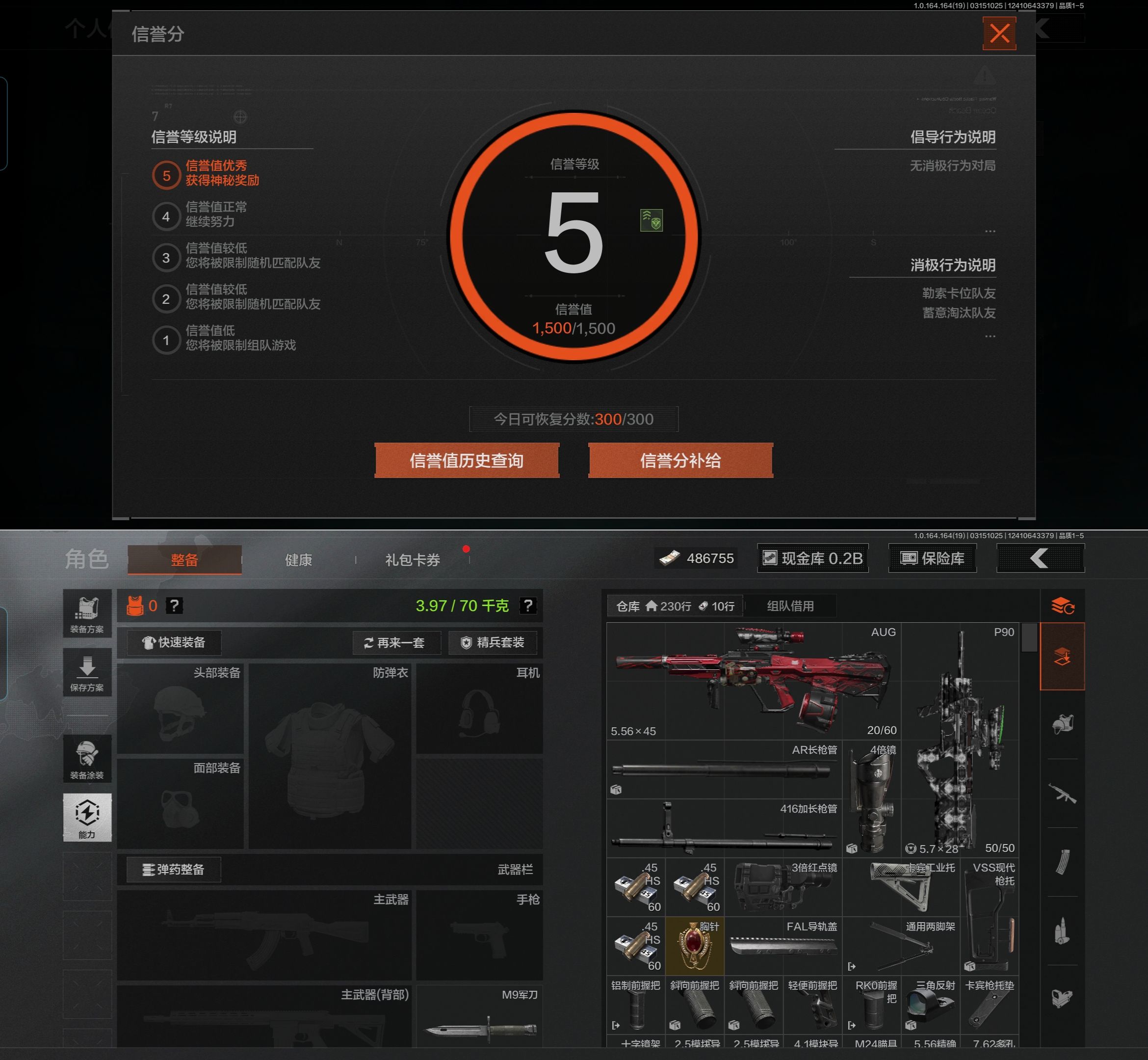Select the red AUG rifle thumbnail
Image resolution: width=1148 pixels, height=1060 pixels.
753,680
